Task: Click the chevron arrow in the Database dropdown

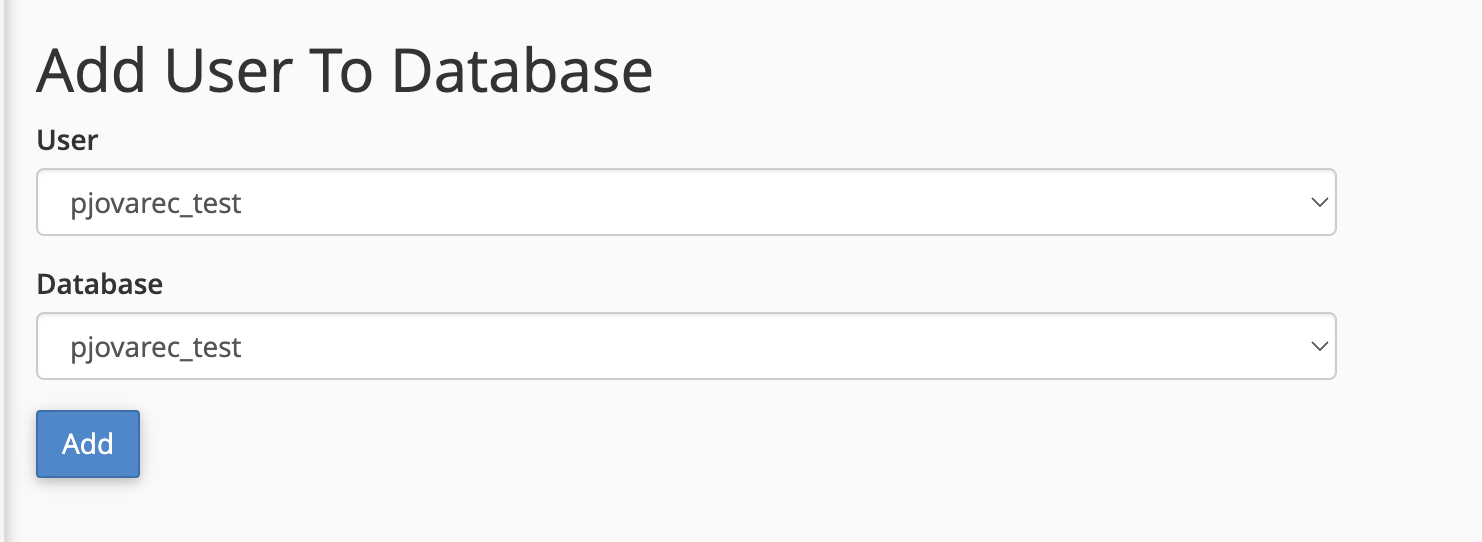Action: (x=1319, y=346)
